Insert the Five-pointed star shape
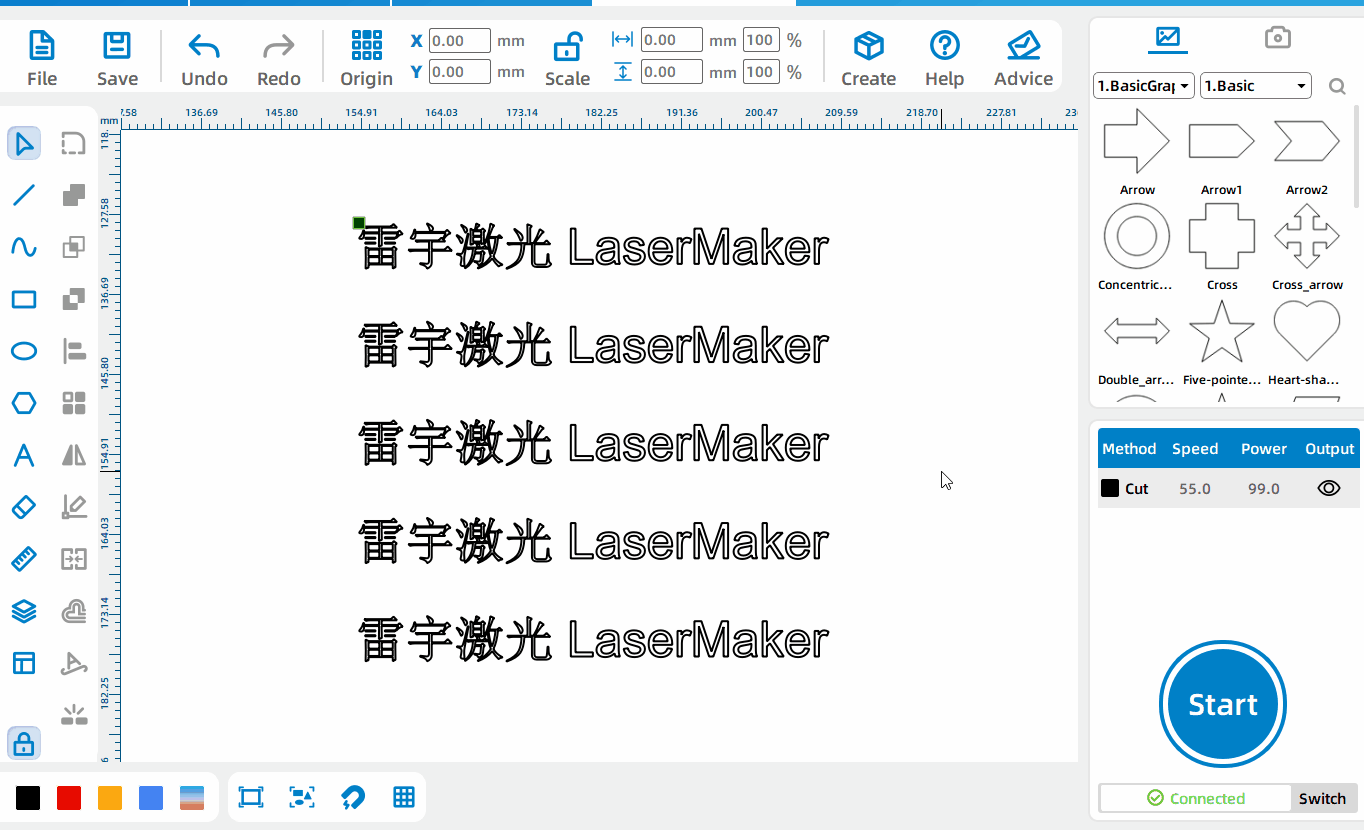The image size is (1364, 830). click(x=1221, y=341)
